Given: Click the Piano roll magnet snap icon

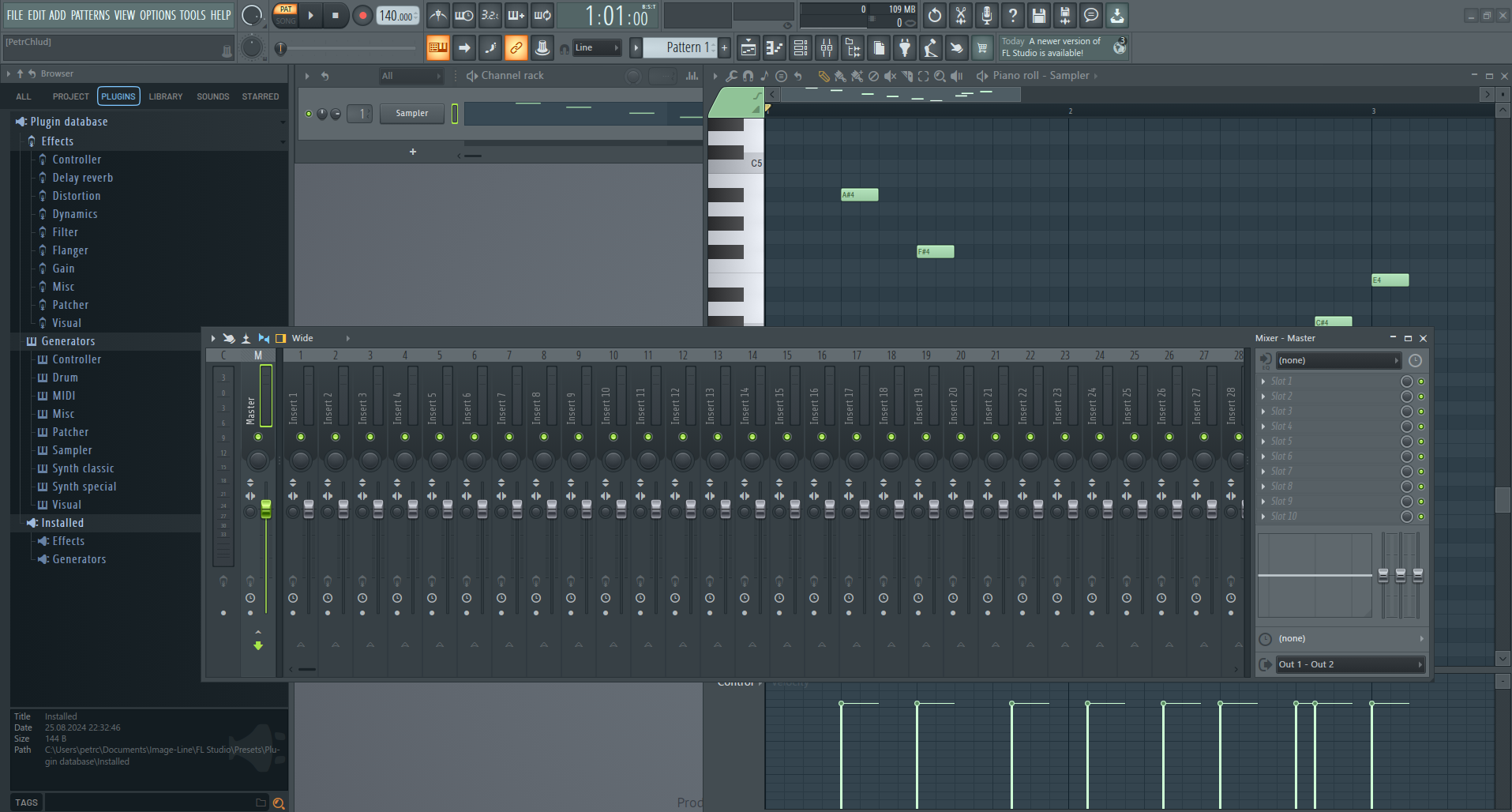Looking at the screenshot, I should point(748,76).
